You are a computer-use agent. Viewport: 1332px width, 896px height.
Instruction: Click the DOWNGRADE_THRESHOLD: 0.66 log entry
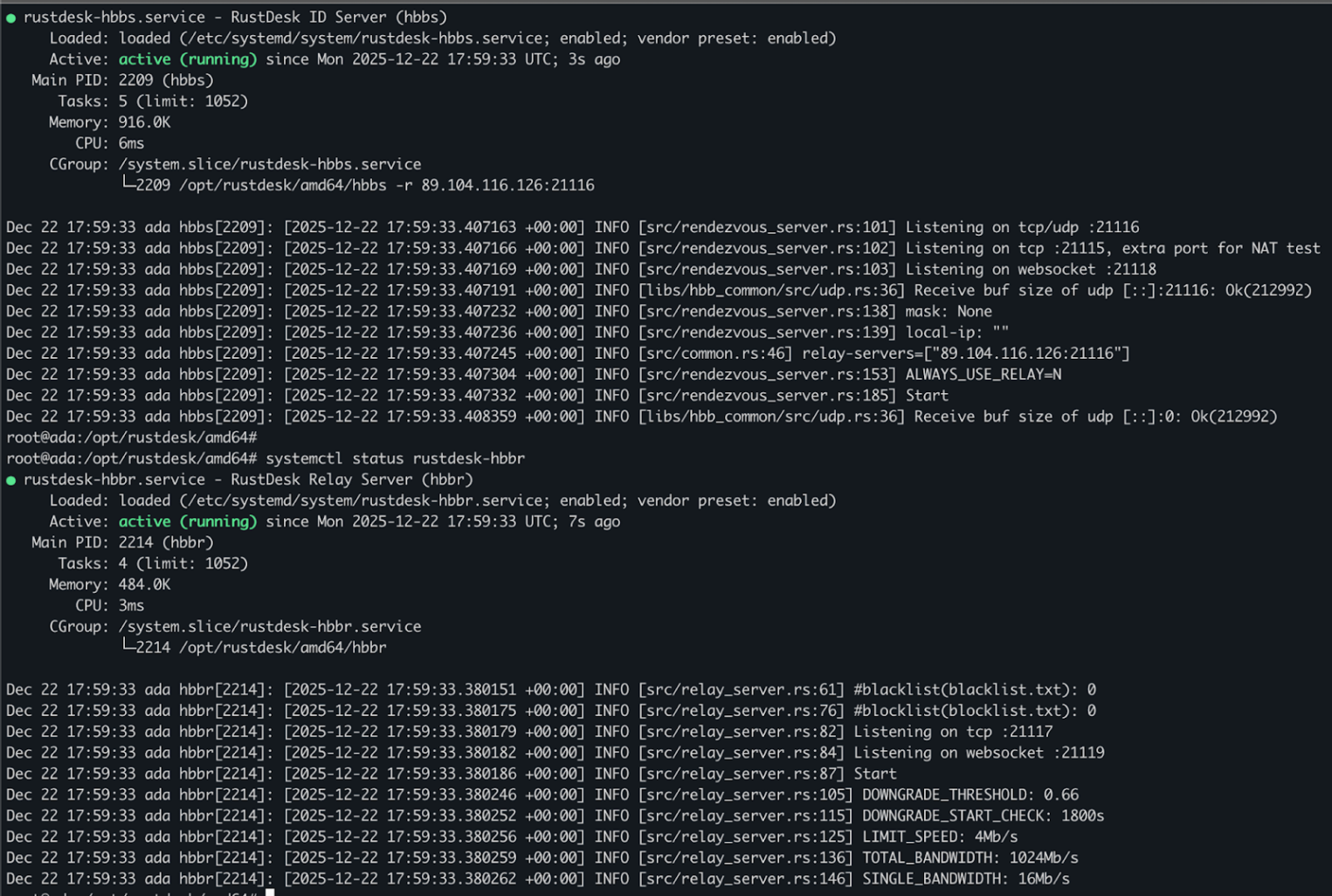970,795
